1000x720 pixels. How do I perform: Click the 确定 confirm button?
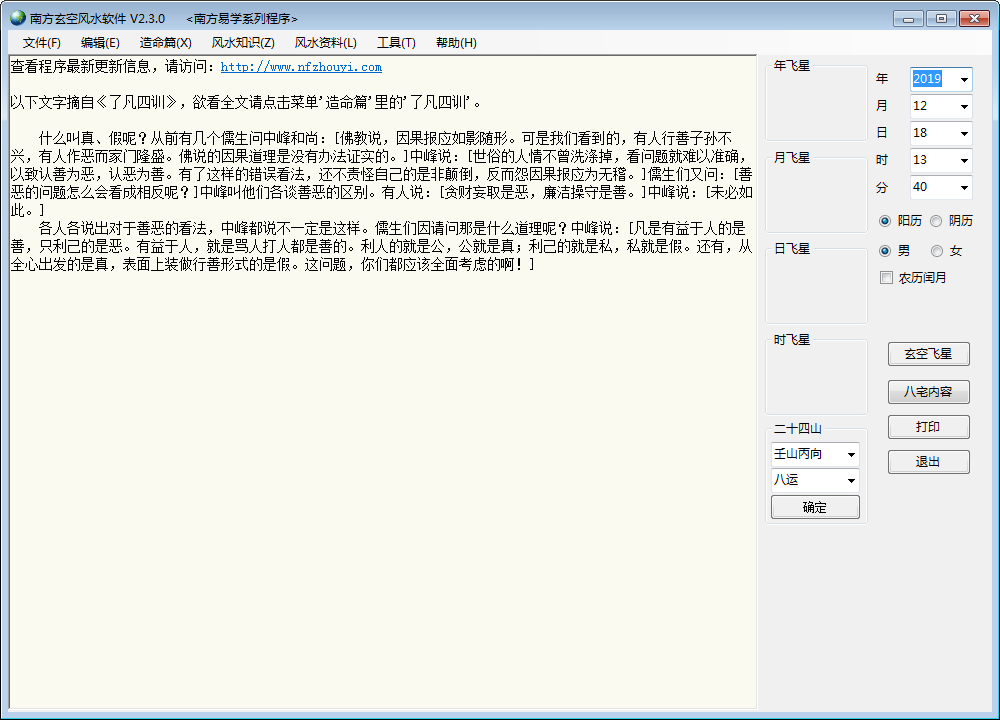[x=815, y=508]
